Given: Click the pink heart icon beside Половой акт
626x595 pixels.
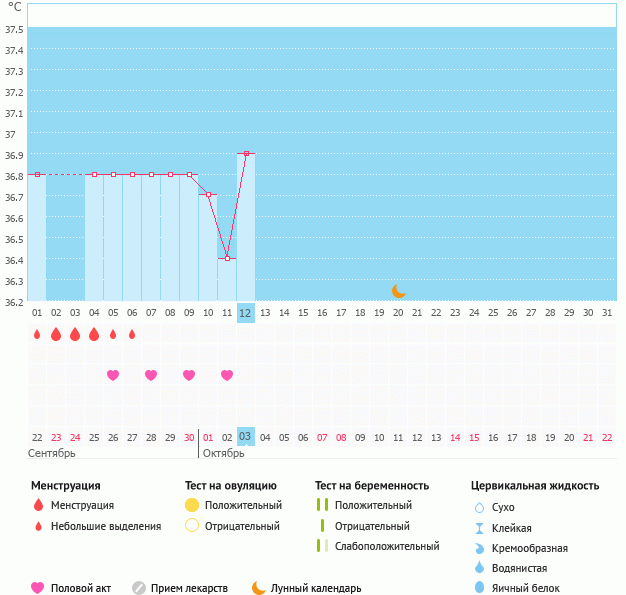Looking at the screenshot, I should pos(38,588).
